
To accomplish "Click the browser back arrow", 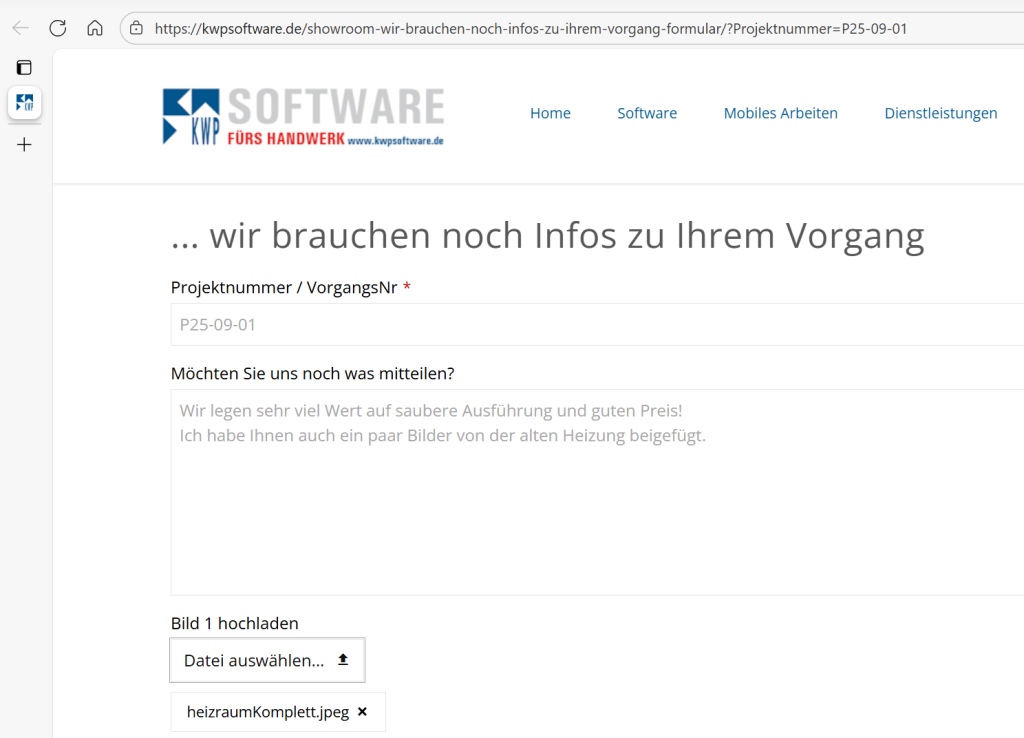I will (x=20, y=28).
